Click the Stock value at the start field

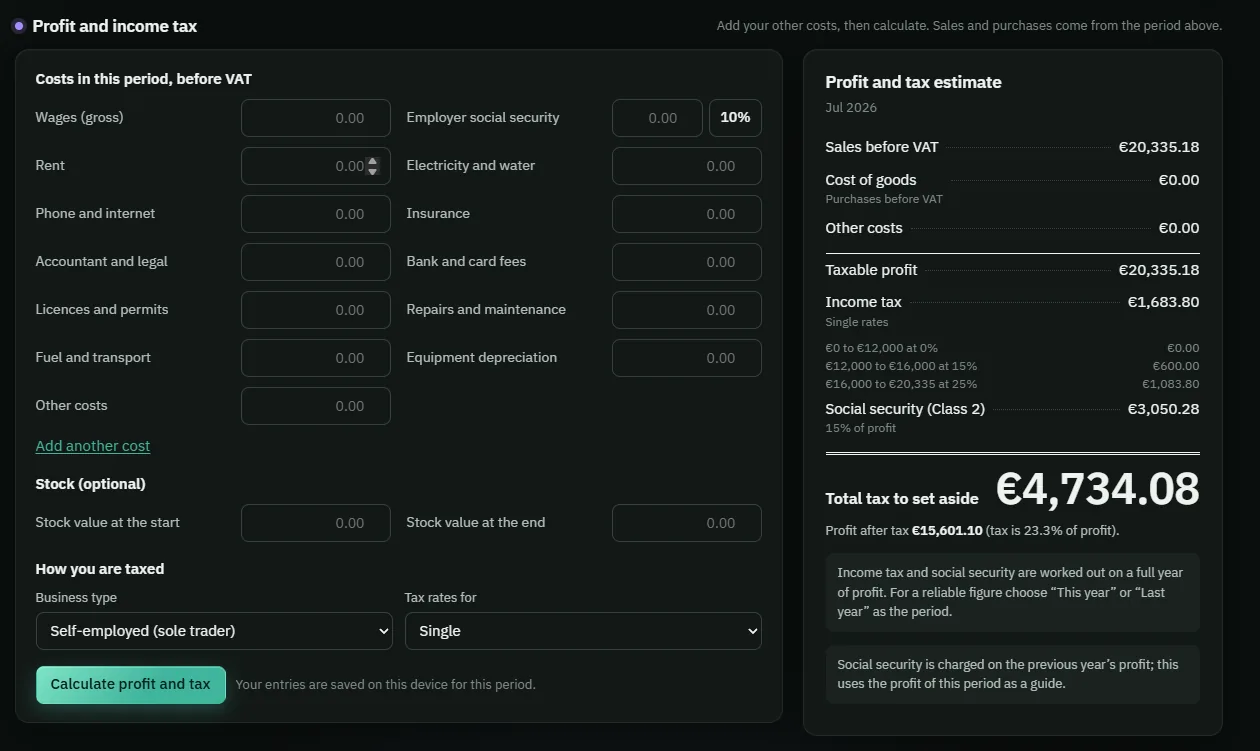click(316, 523)
